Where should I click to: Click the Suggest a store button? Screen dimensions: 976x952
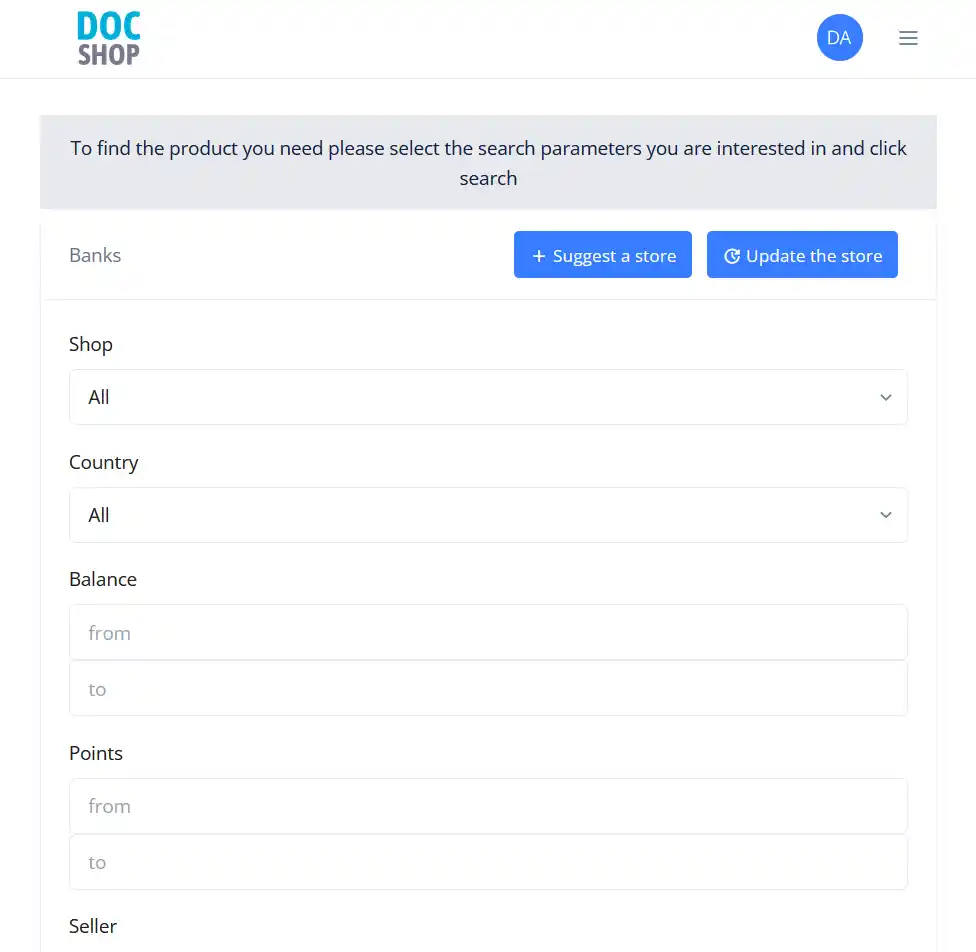602,255
